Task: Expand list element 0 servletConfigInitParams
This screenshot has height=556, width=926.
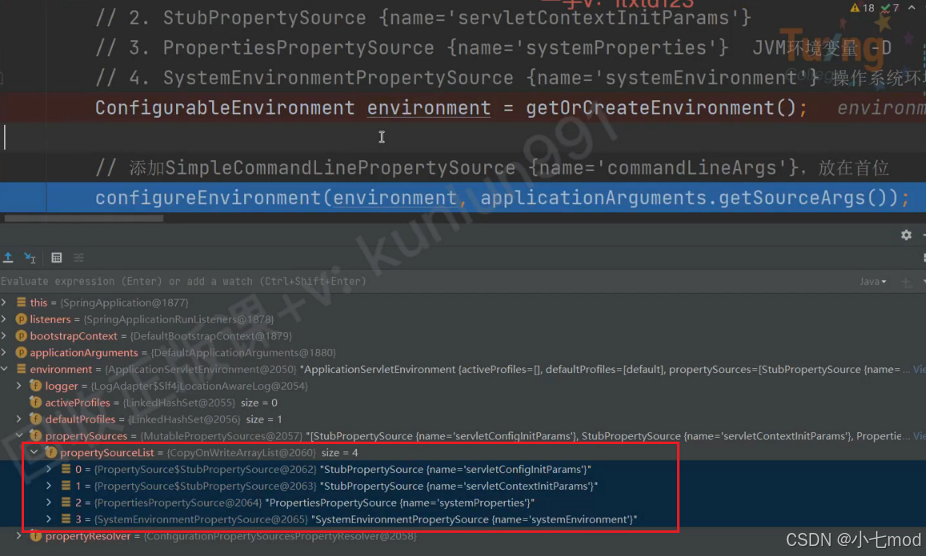Action: (49, 469)
